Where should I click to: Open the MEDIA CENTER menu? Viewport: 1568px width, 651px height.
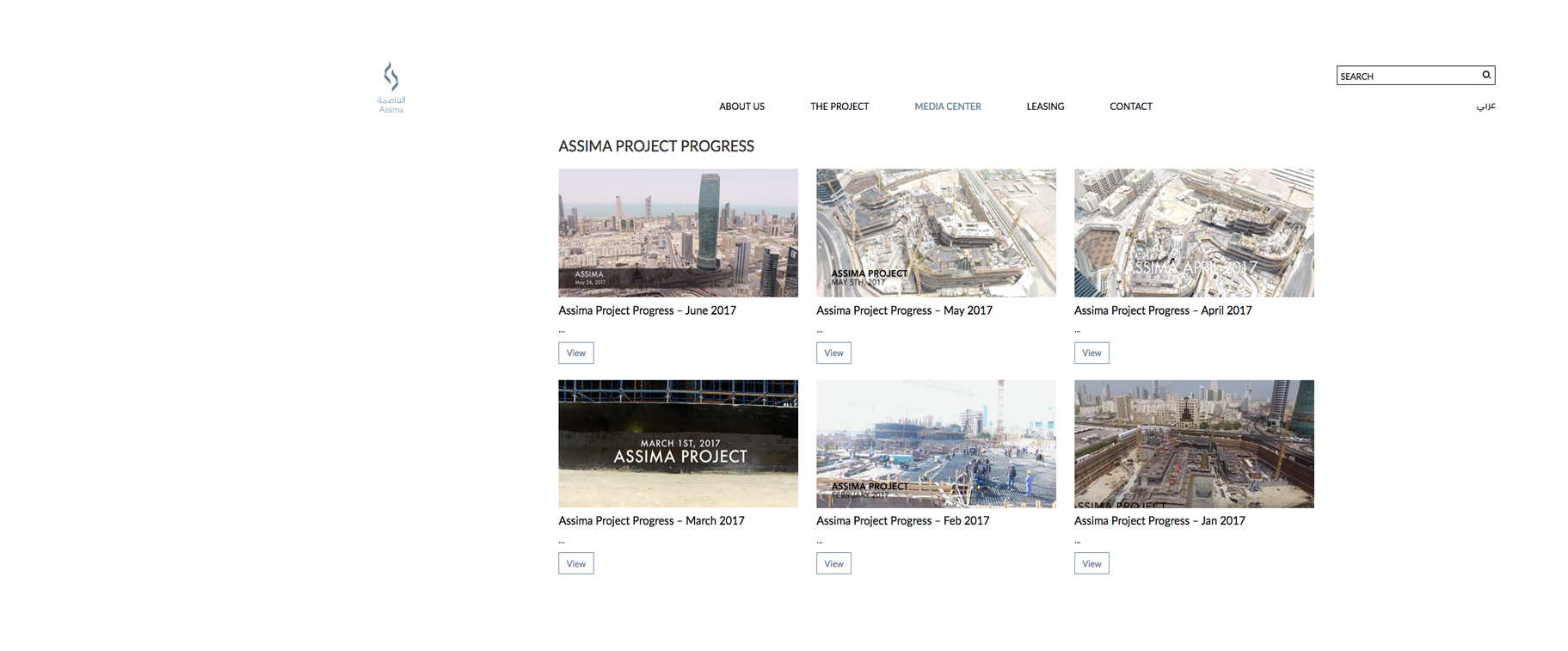(948, 107)
